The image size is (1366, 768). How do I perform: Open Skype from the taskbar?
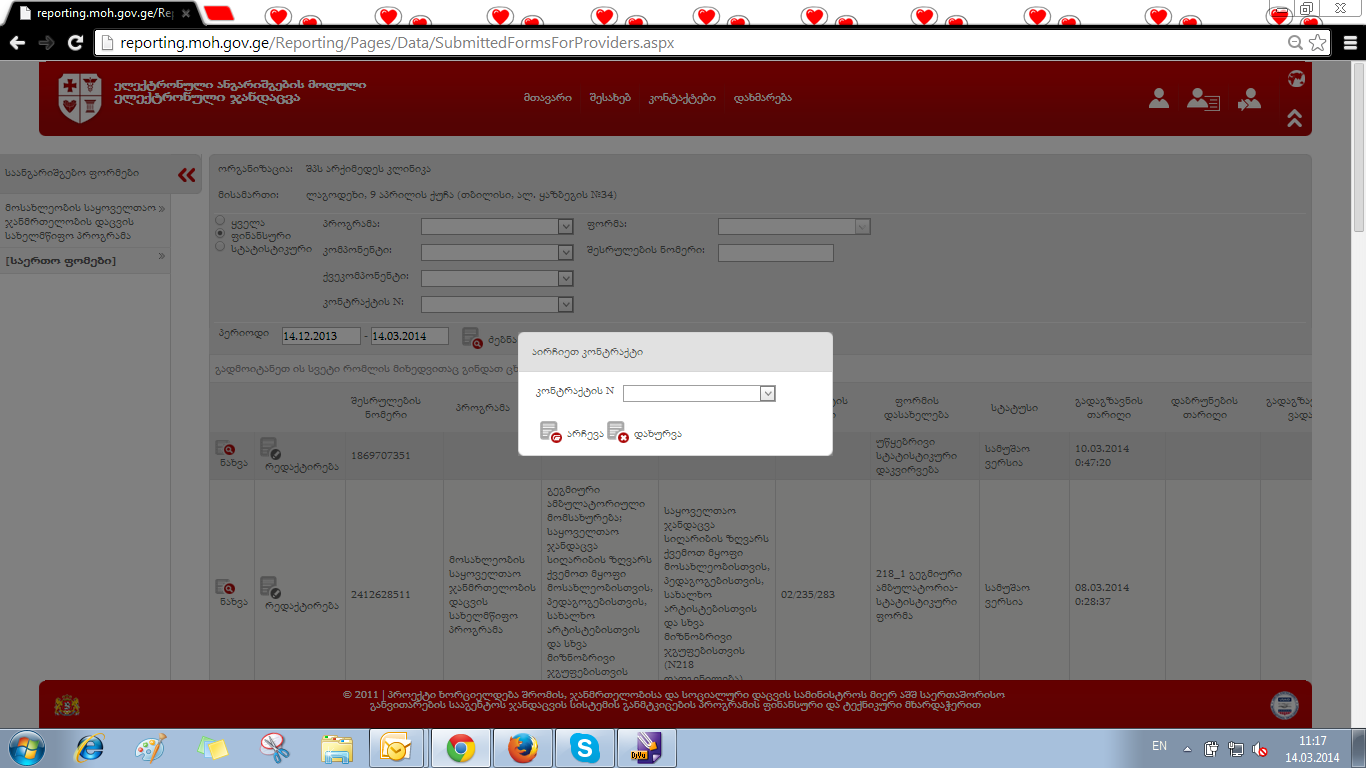pyautogui.click(x=584, y=747)
